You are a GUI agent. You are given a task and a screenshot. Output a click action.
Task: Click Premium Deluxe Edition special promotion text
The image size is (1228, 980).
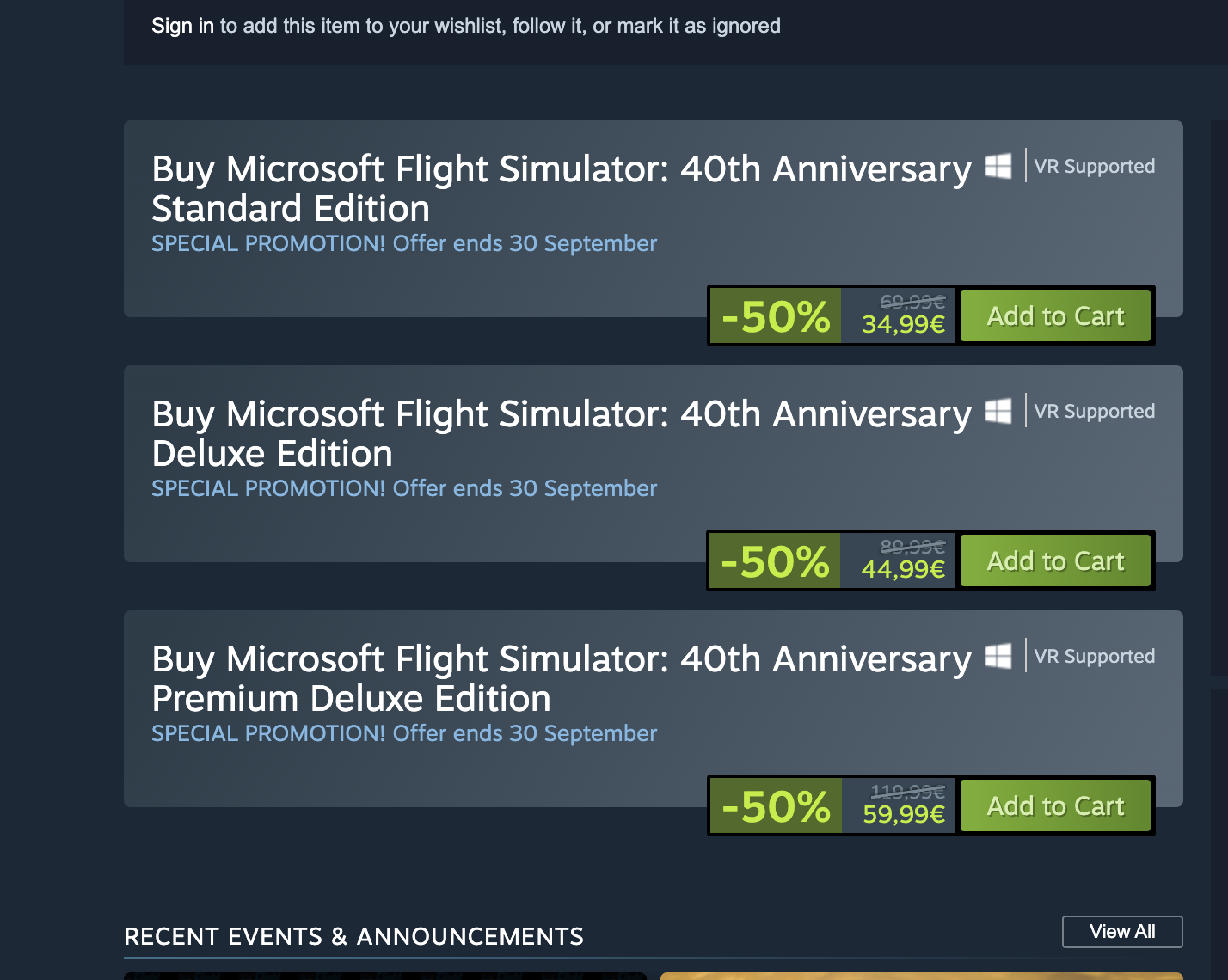click(404, 733)
